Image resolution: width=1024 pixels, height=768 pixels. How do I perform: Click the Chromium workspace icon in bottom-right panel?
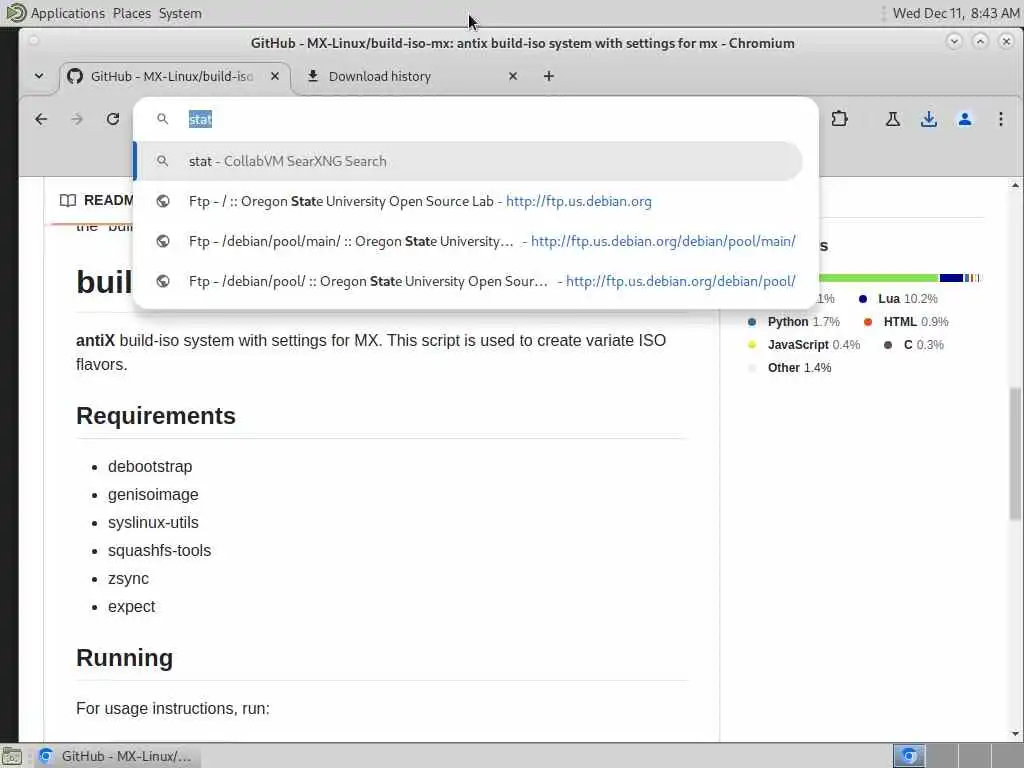coord(908,756)
